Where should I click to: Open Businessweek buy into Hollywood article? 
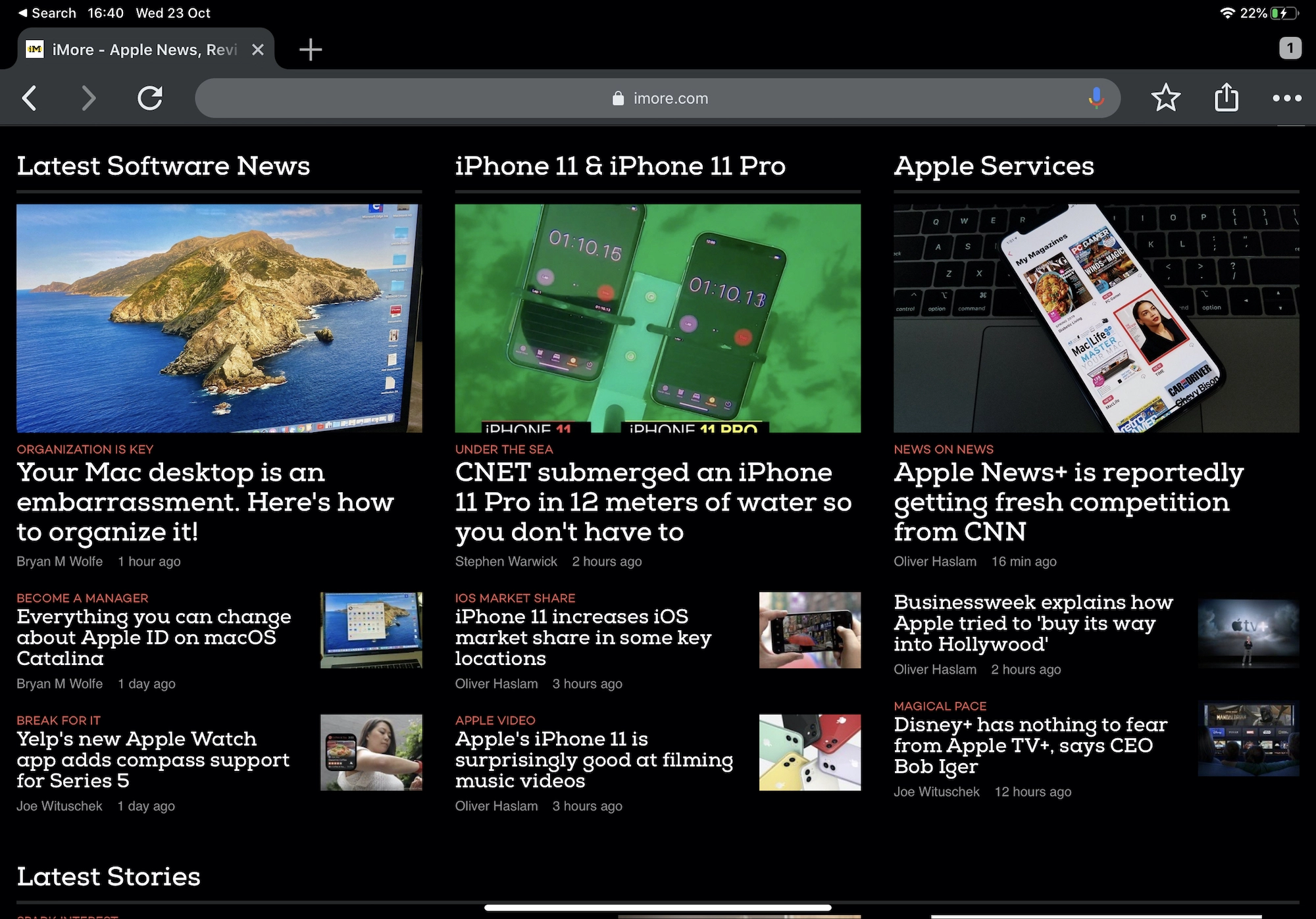point(1033,623)
